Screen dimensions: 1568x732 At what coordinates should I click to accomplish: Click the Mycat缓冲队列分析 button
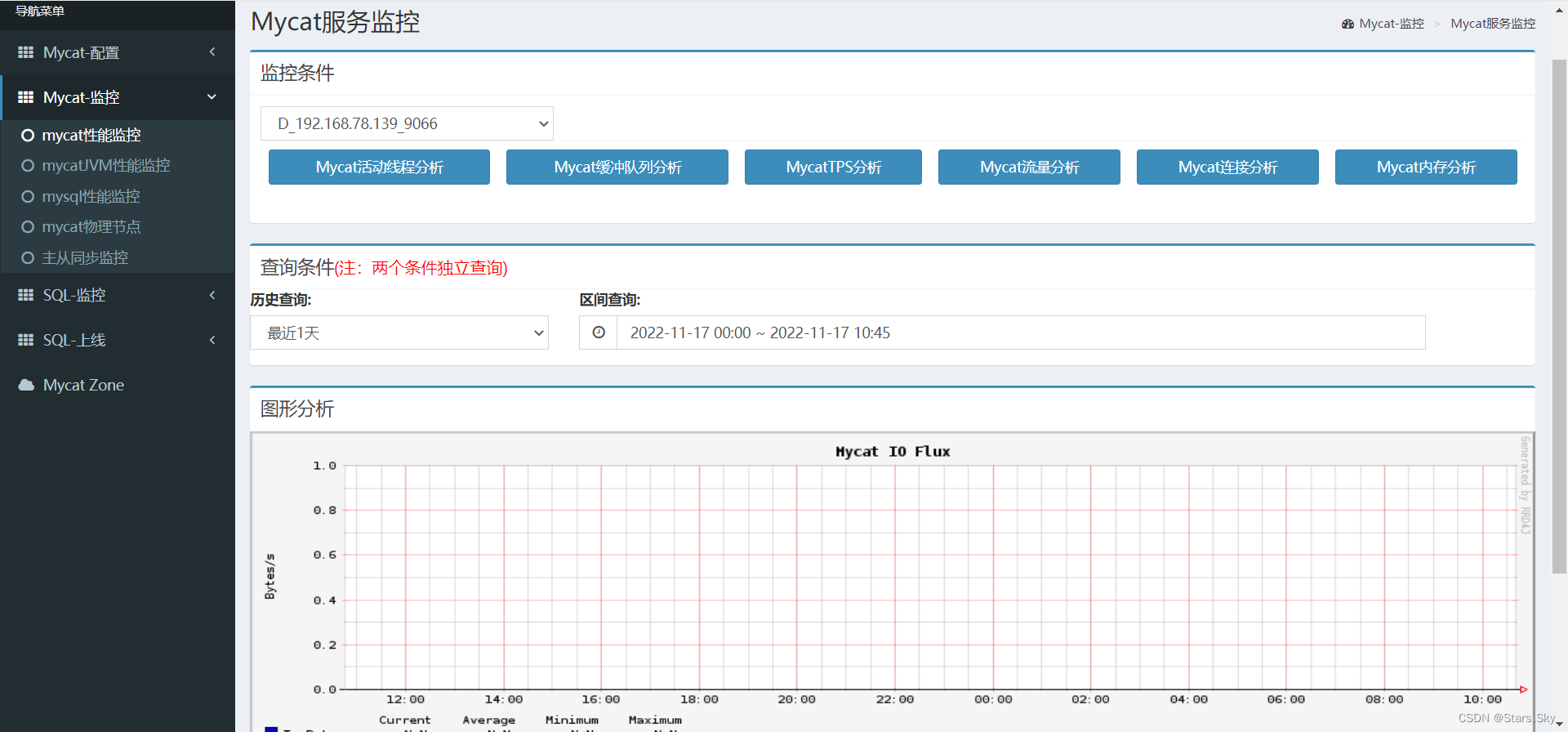click(x=617, y=167)
